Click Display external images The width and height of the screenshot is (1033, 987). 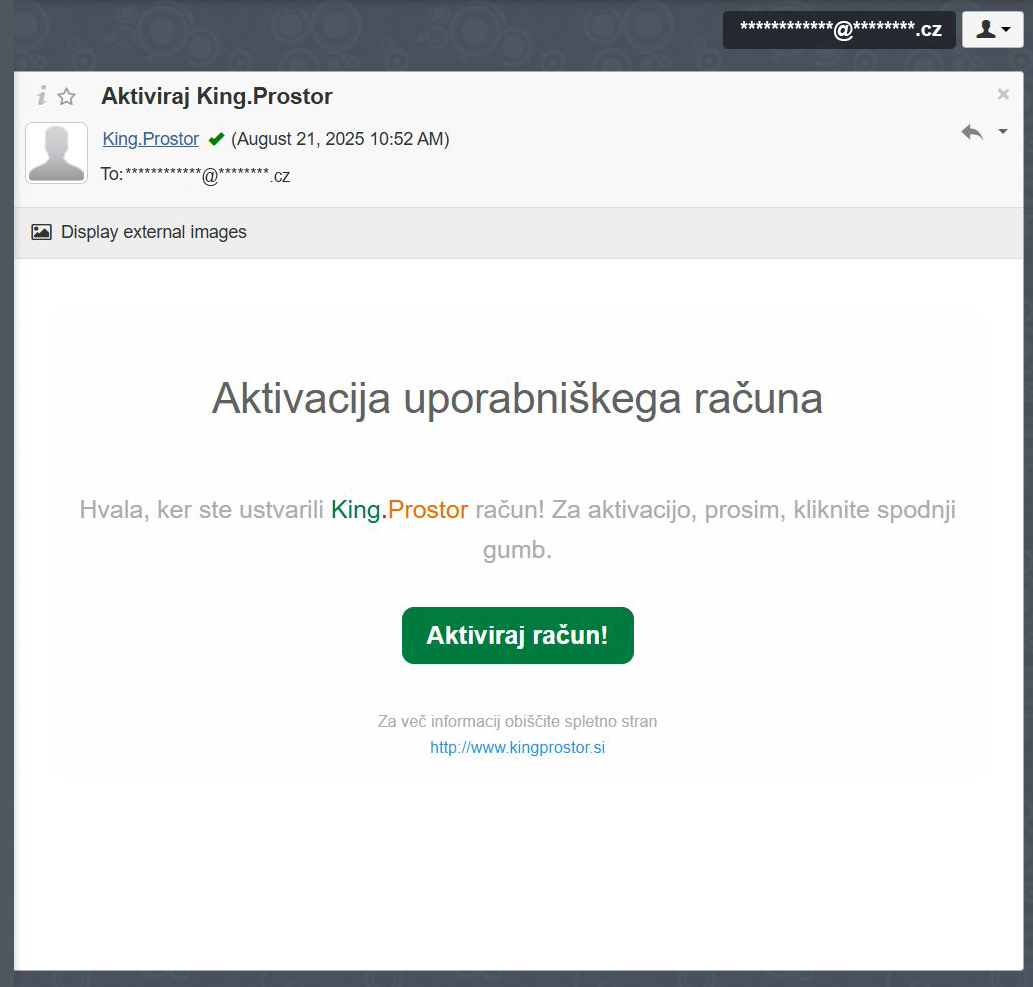(x=154, y=232)
